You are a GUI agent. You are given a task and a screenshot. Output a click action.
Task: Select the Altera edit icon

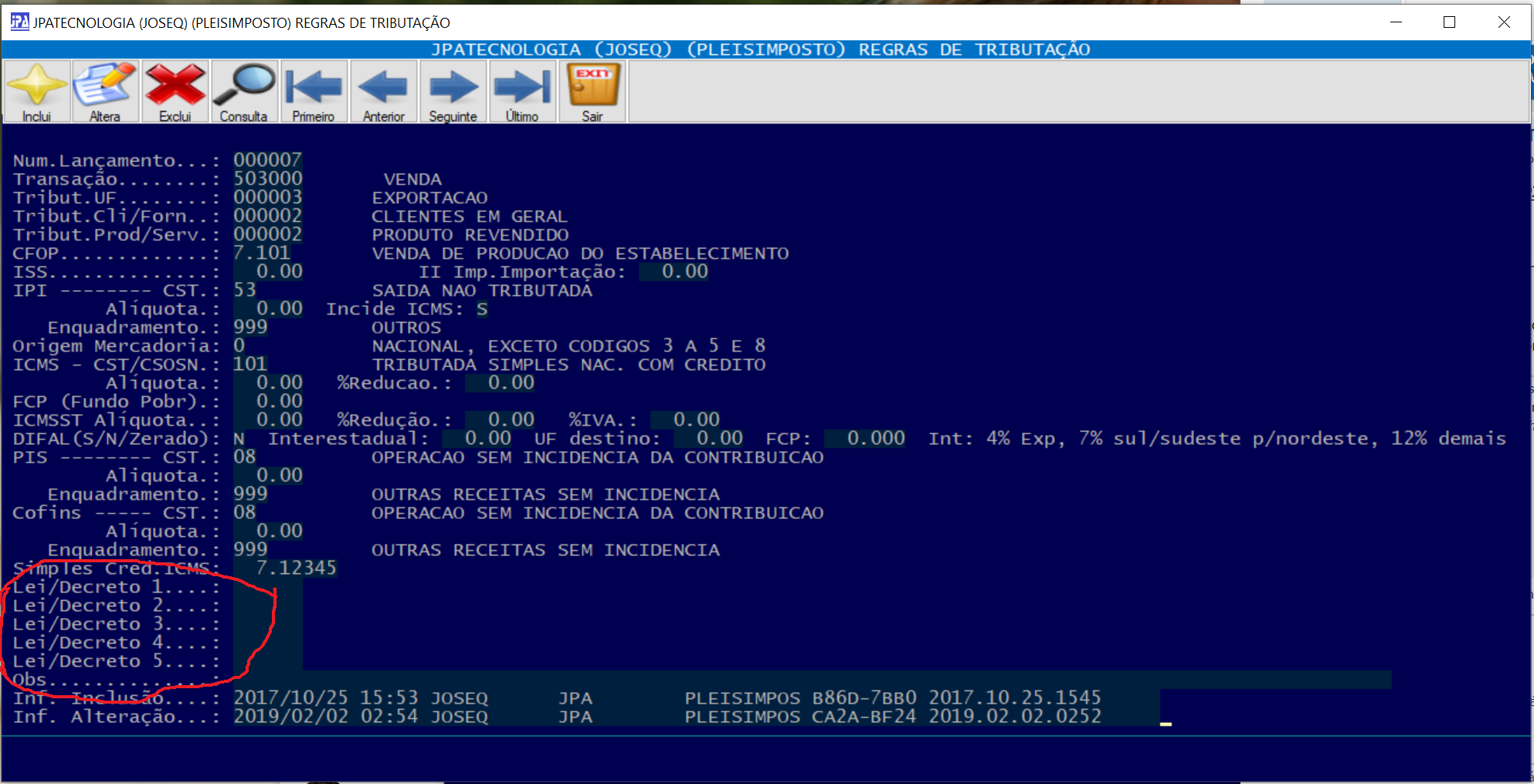(105, 92)
